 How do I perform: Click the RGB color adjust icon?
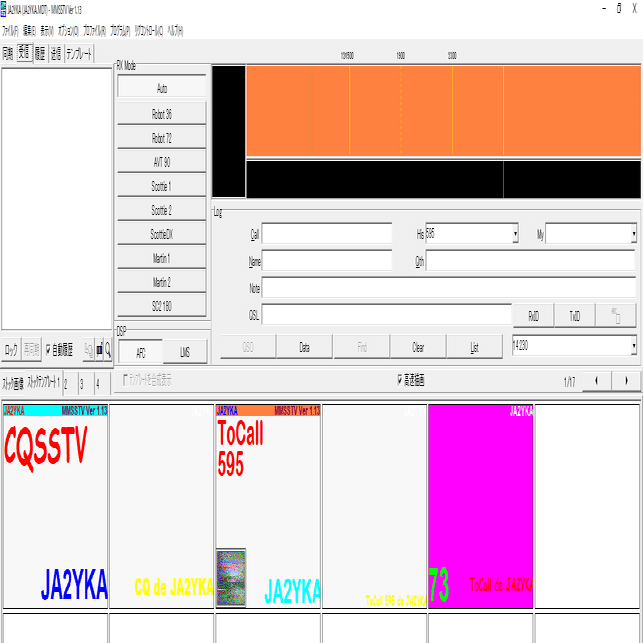pos(99,350)
